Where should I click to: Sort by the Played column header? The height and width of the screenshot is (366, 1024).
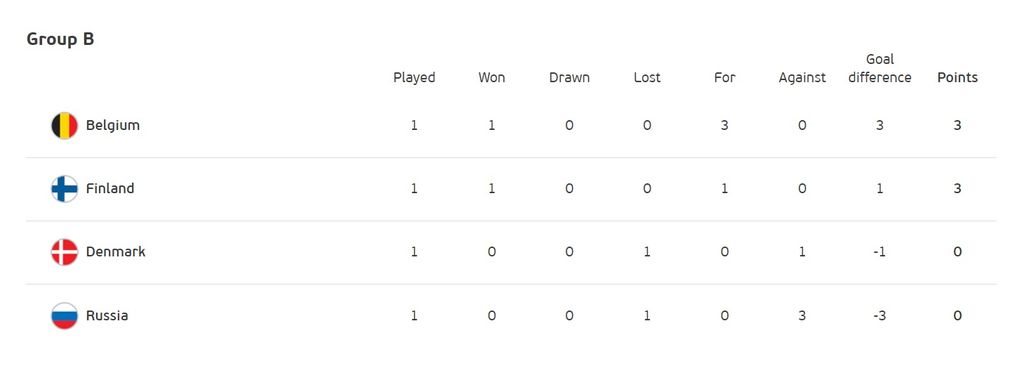pos(414,78)
